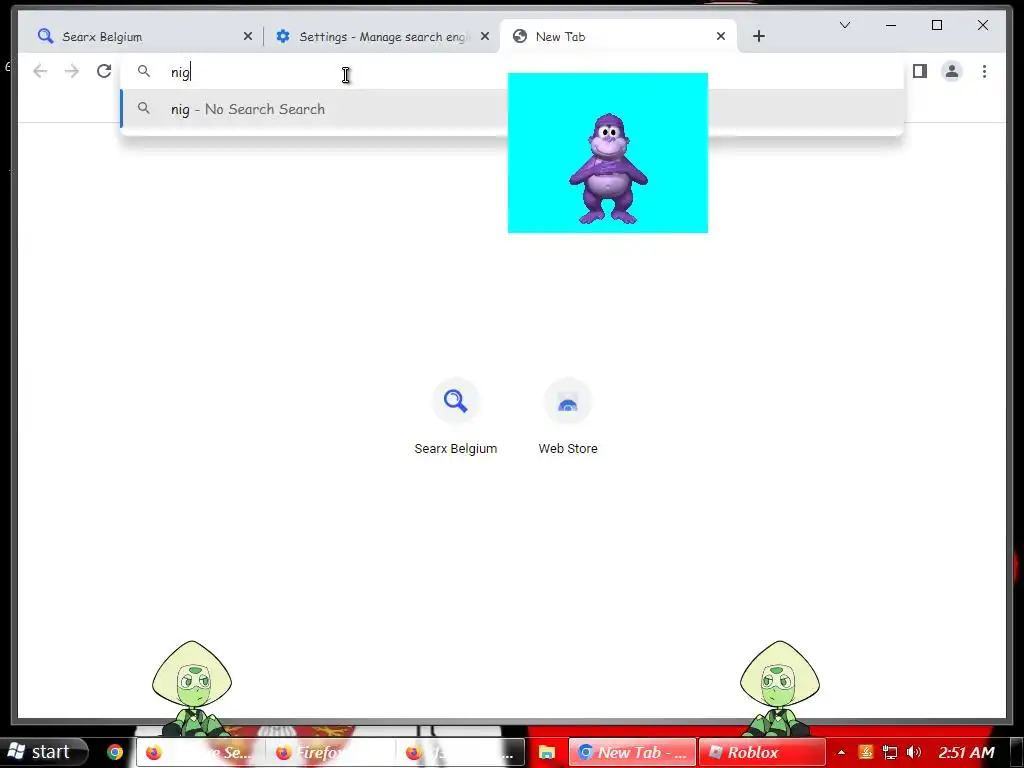Select the New Tab Chrome taskbar button
1024x768 pixels.
(632, 753)
